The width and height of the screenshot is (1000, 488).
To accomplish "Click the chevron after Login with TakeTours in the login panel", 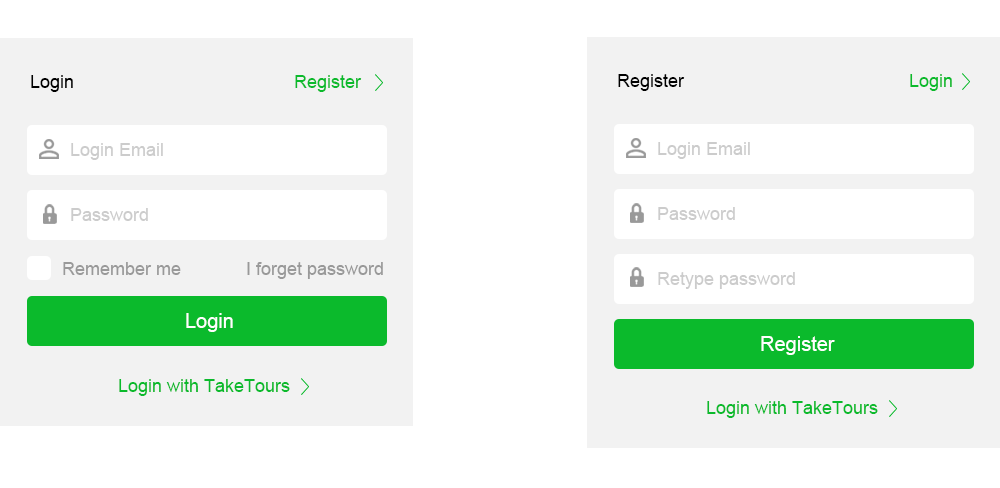I will (305, 387).
